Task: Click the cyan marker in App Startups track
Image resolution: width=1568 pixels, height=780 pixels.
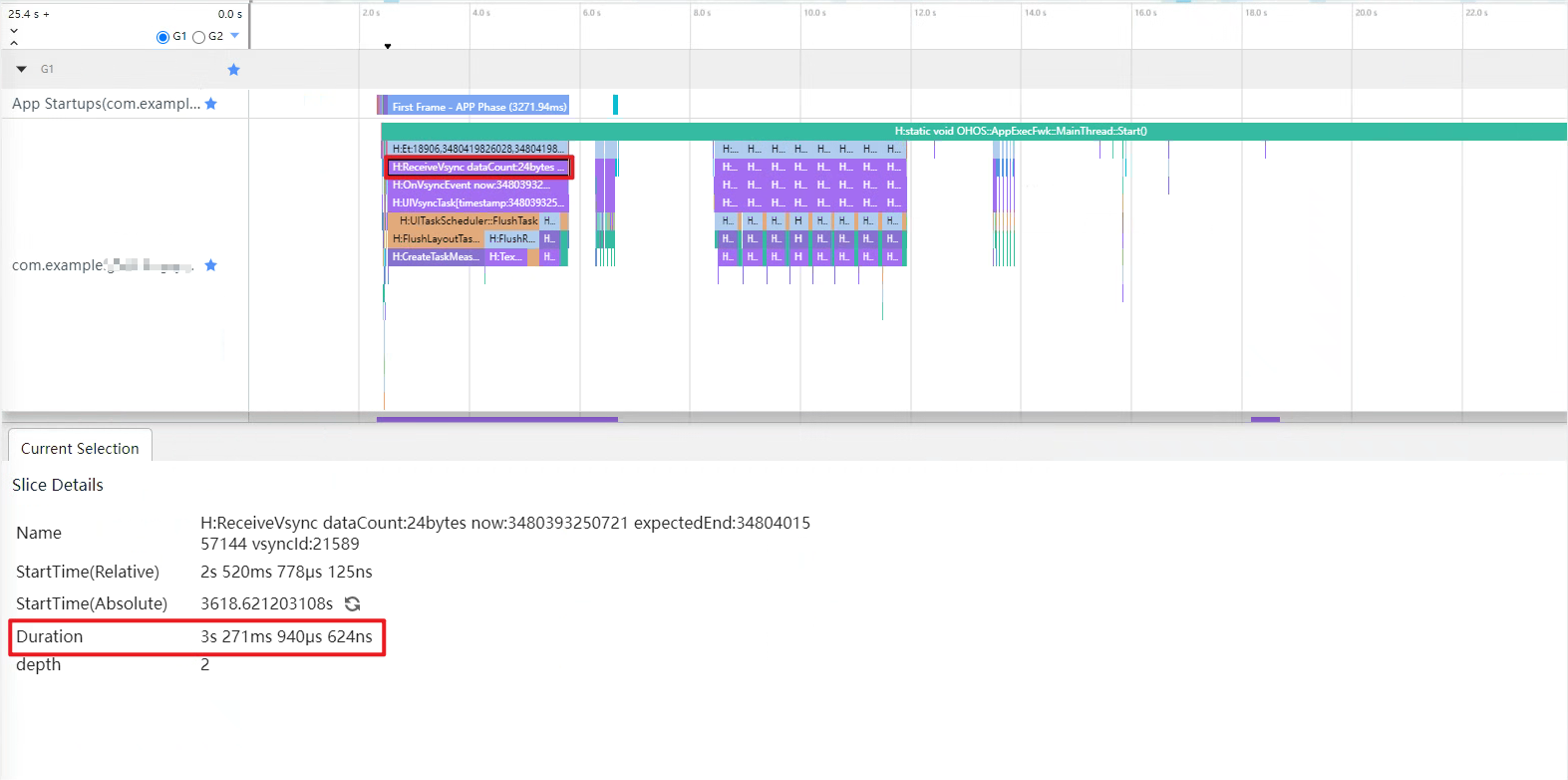Action: (615, 105)
